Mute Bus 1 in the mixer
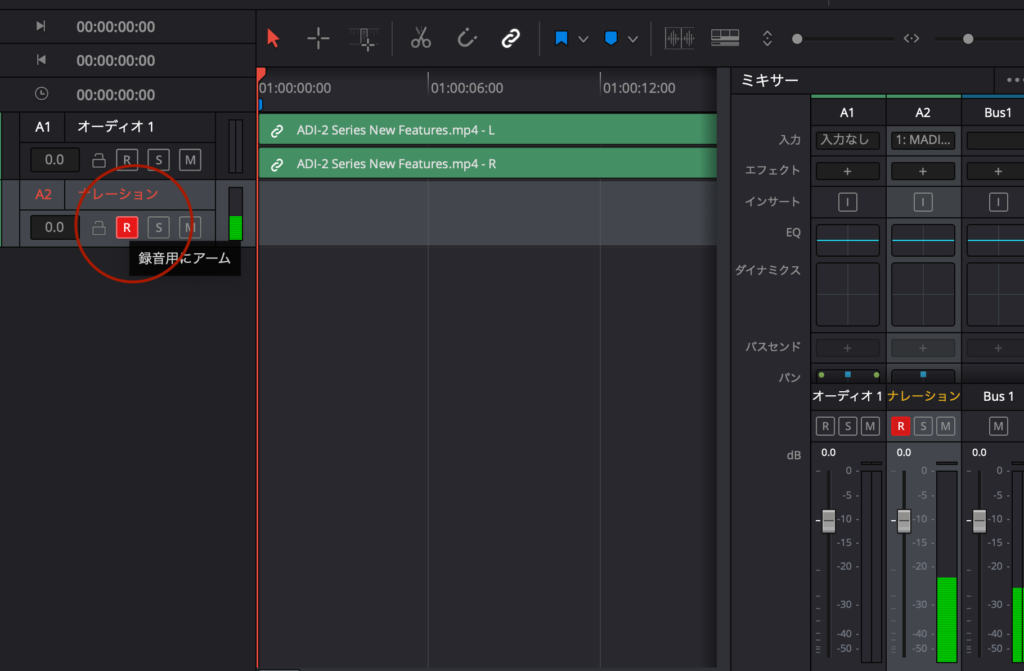The height and width of the screenshot is (671, 1024). (x=998, y=427)
